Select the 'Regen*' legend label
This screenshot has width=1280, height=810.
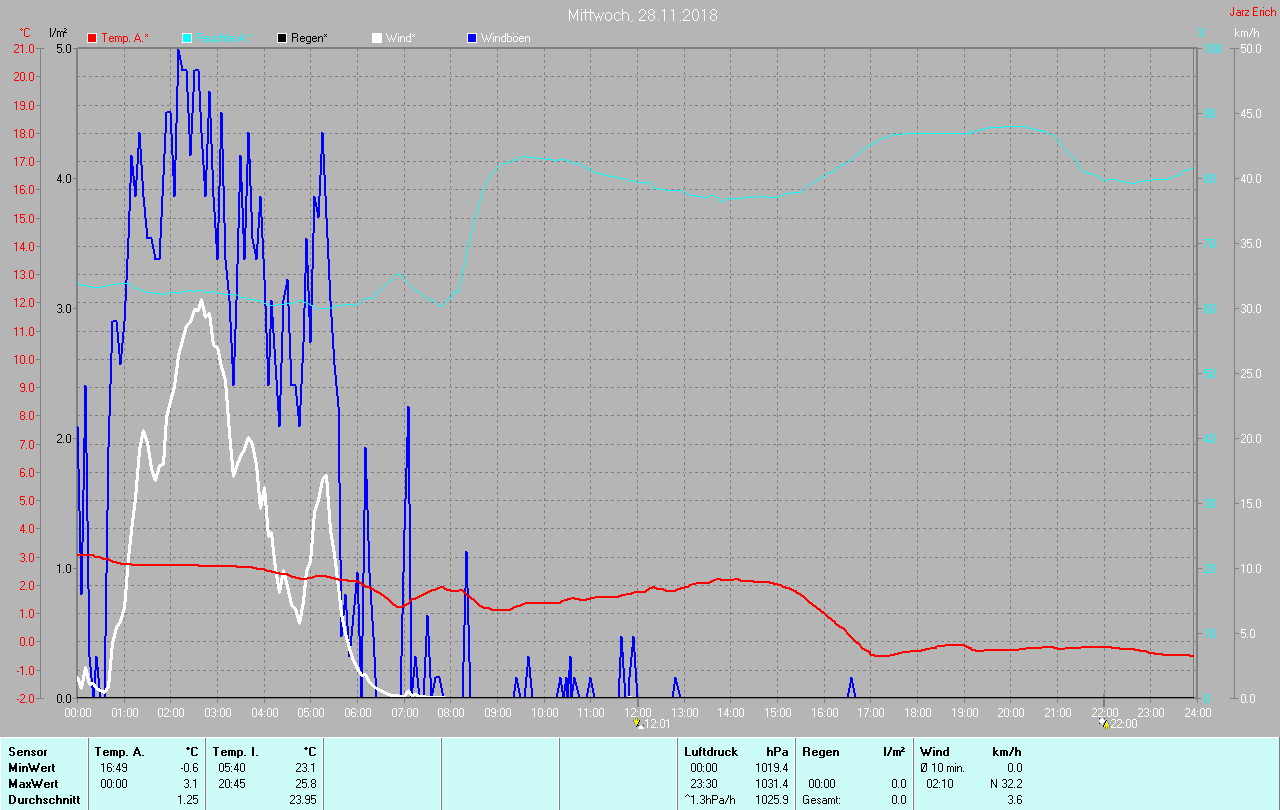click(x=310, y=38)
